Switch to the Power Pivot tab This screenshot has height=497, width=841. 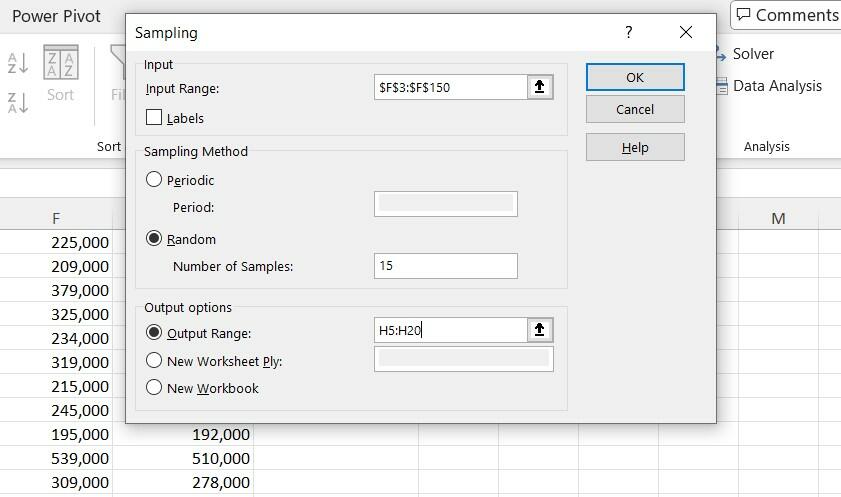point(56,16)
